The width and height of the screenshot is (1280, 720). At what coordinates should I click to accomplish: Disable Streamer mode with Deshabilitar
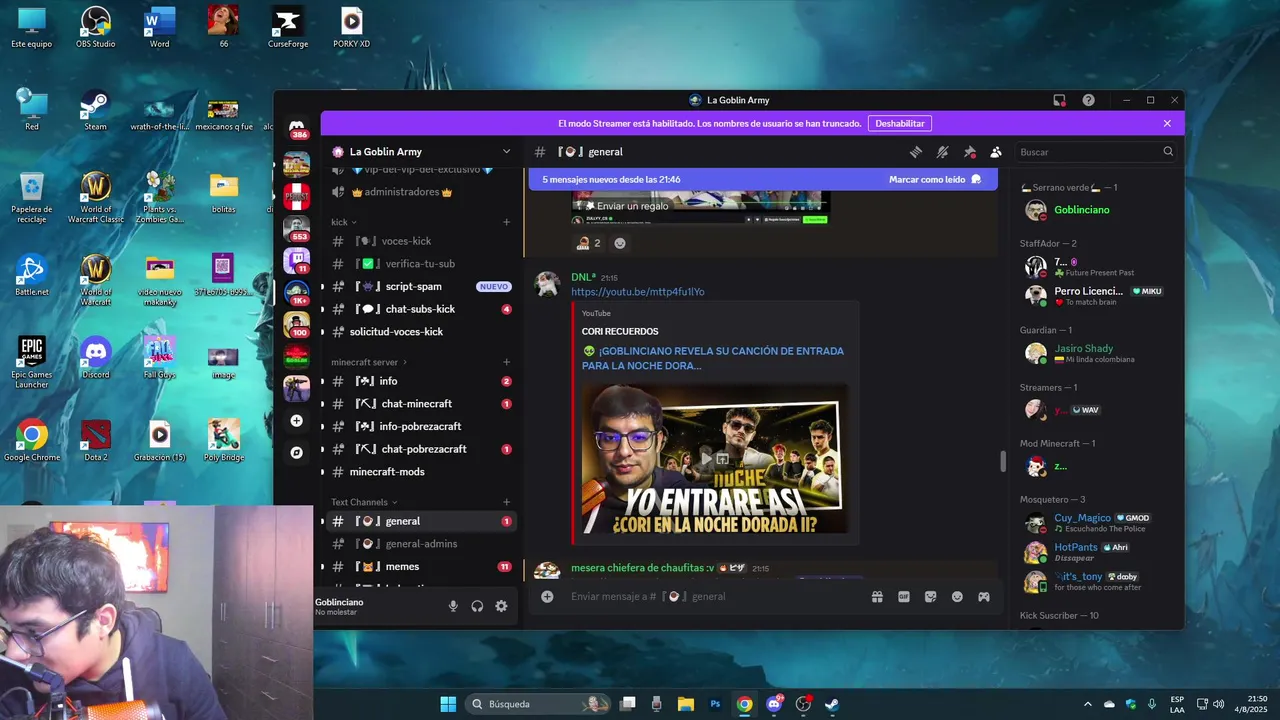pos(900,123)
